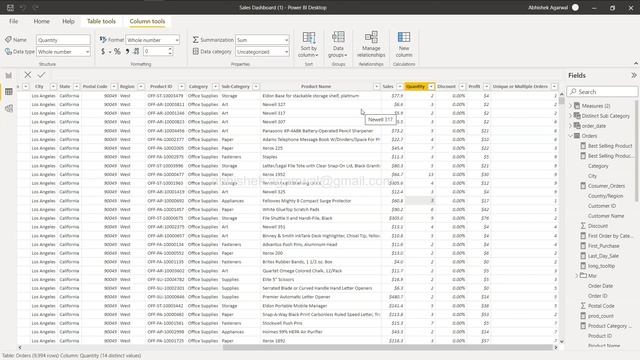Switch to Home tab

pos(41,21)
